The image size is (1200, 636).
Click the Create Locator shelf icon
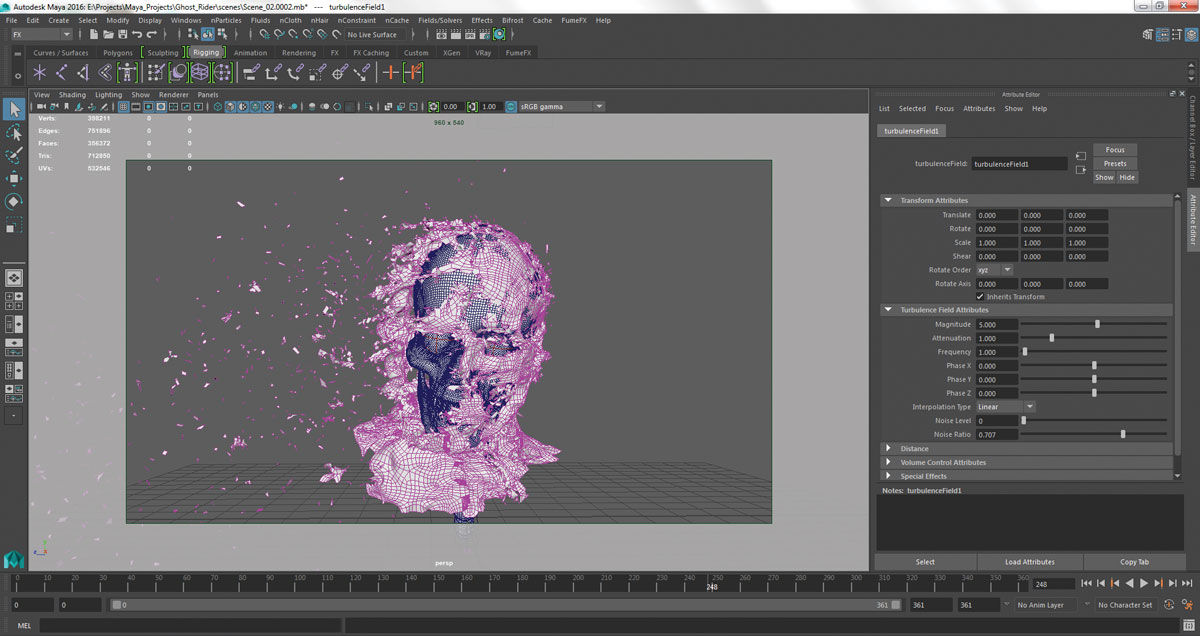pyautogui.click(x=39, y=72)
